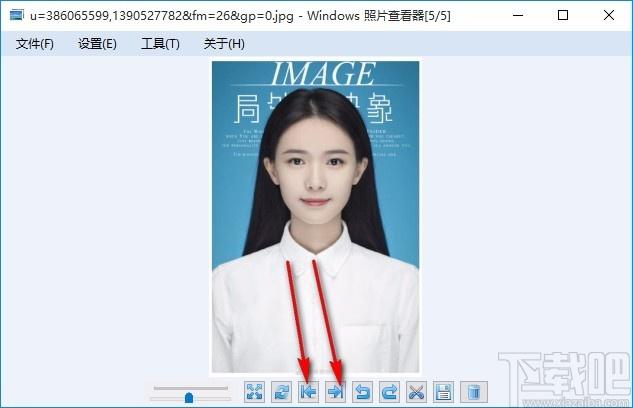Viewport: 633px width, 408px height.
Task: Click the fit-to-window fullscreen icon
Action: (255, 393)
